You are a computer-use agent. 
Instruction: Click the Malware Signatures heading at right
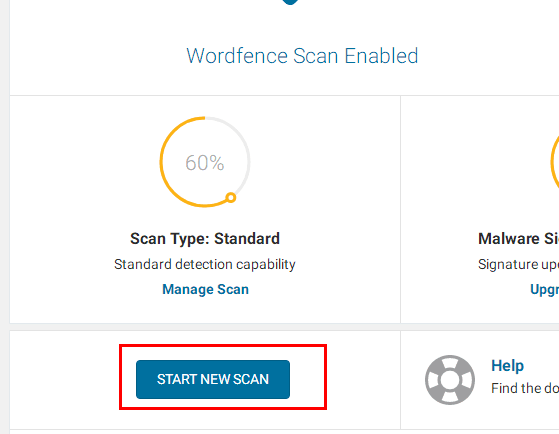[518, 239]
